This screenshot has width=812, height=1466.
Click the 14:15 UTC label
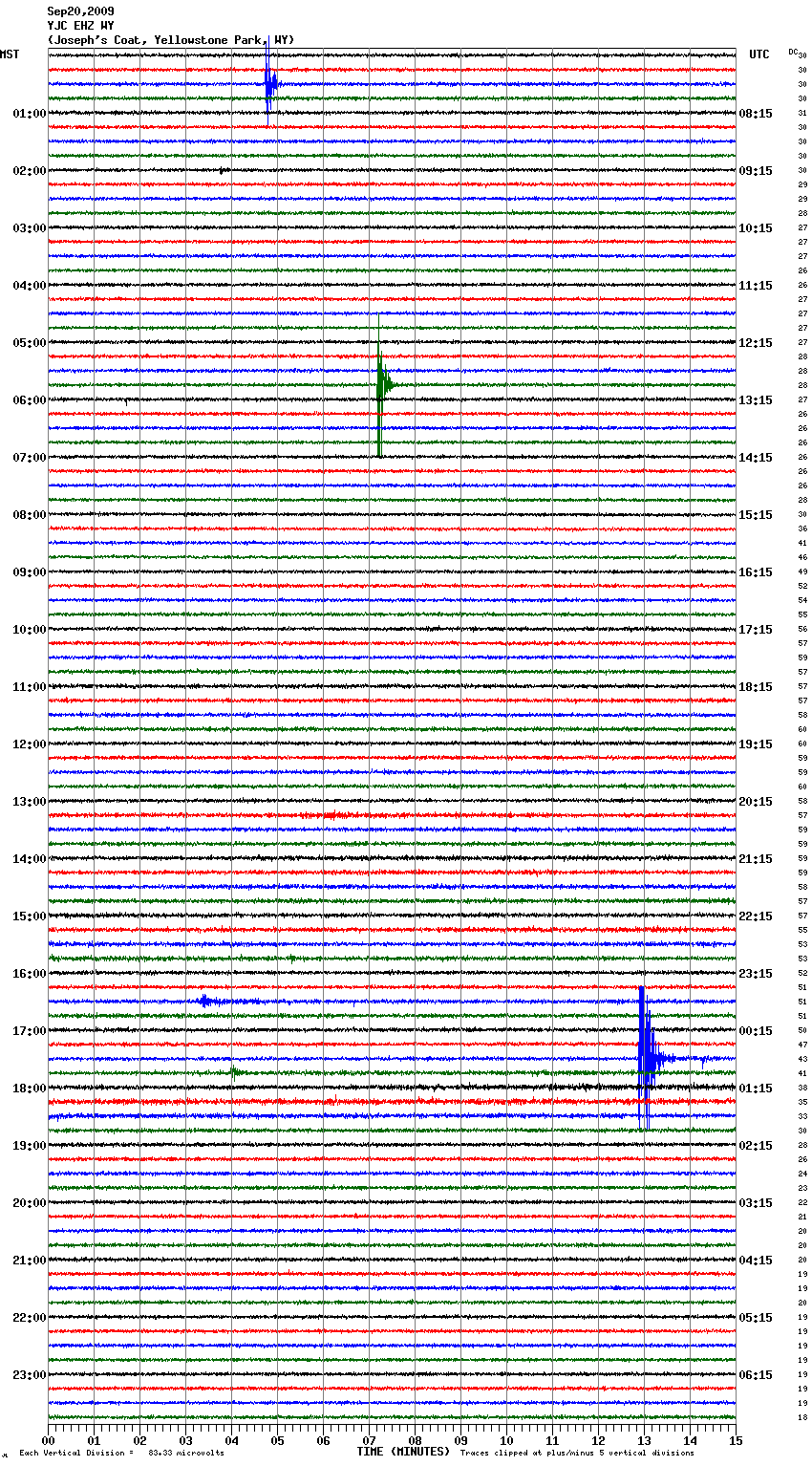756,458
